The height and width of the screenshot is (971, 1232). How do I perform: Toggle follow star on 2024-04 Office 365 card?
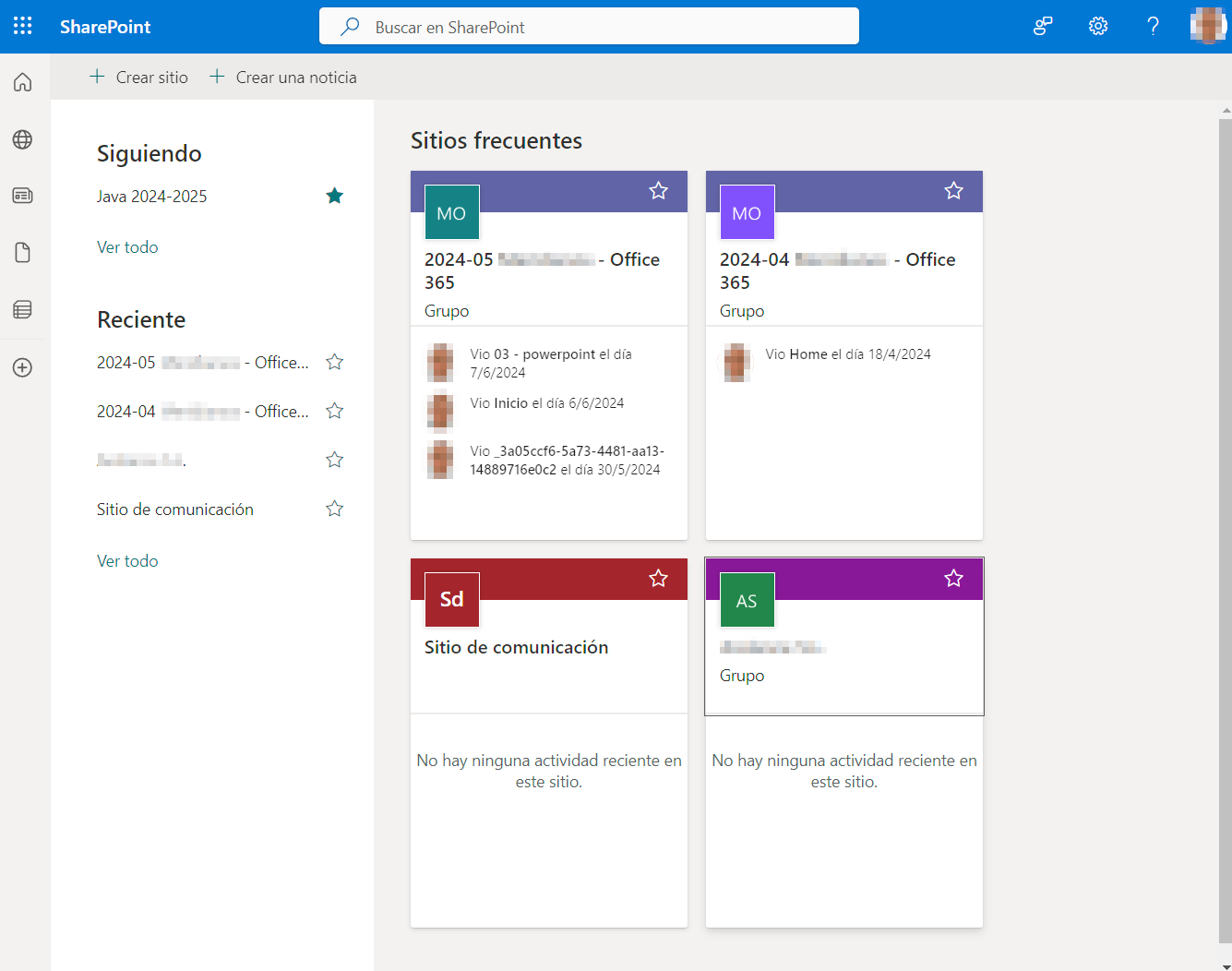(x=953, y=191)
